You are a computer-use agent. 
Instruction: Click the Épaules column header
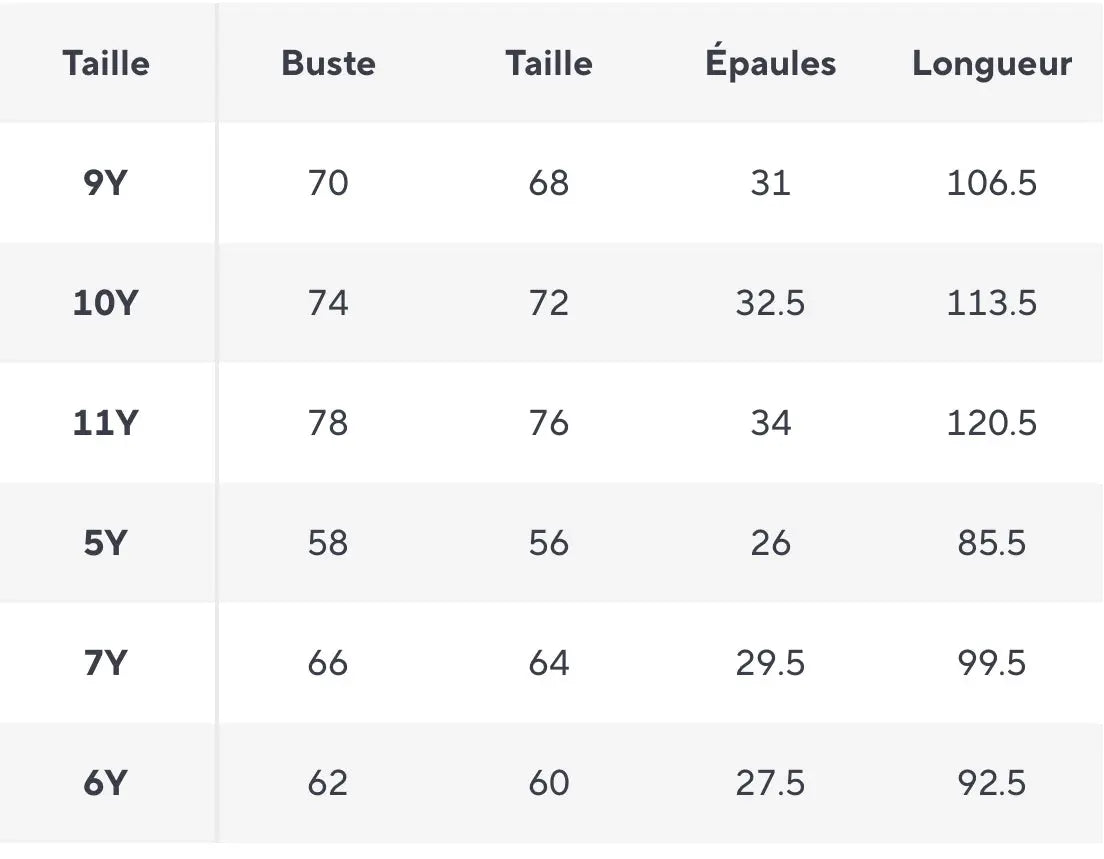770,61
